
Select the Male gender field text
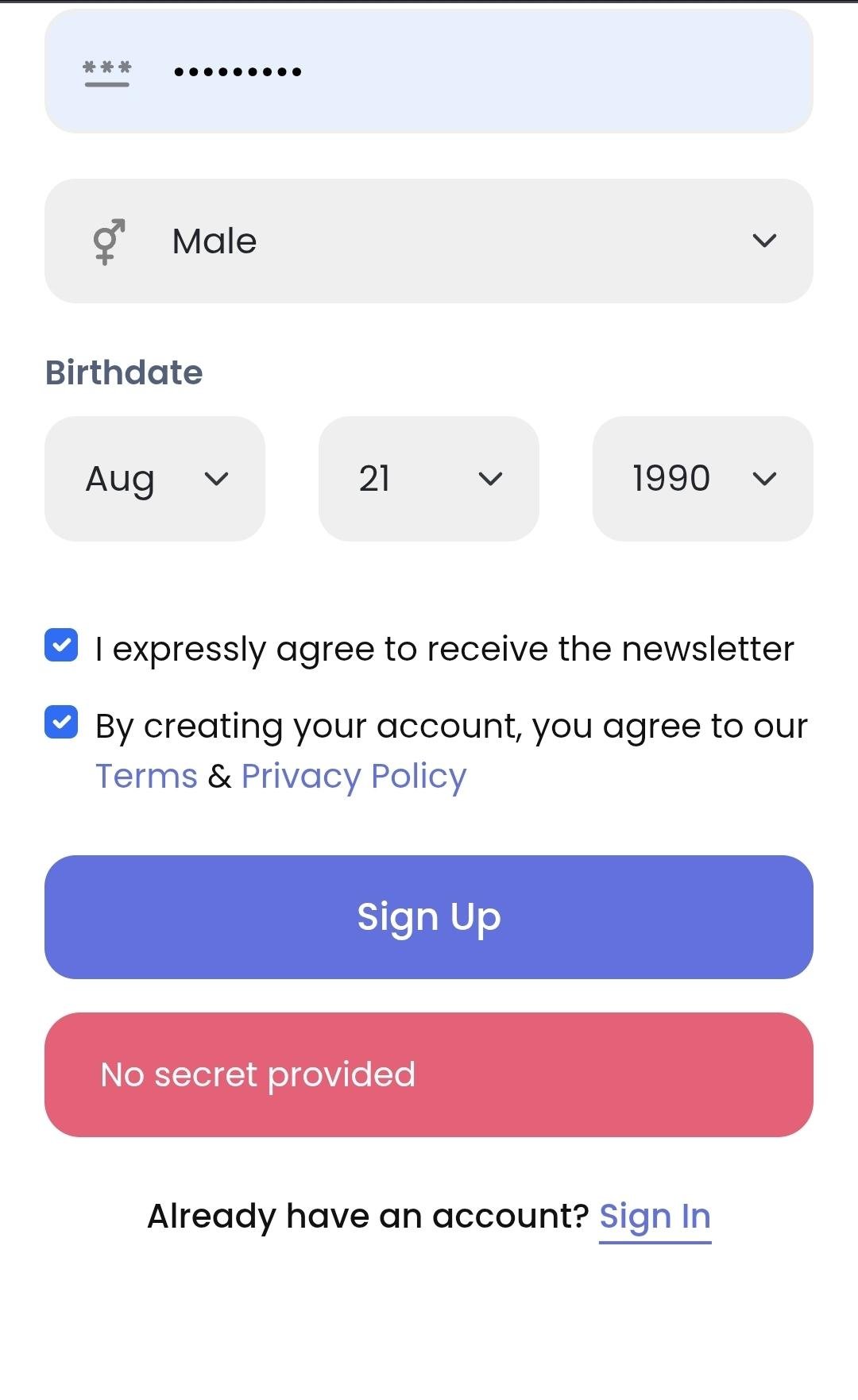coord(214,241)
